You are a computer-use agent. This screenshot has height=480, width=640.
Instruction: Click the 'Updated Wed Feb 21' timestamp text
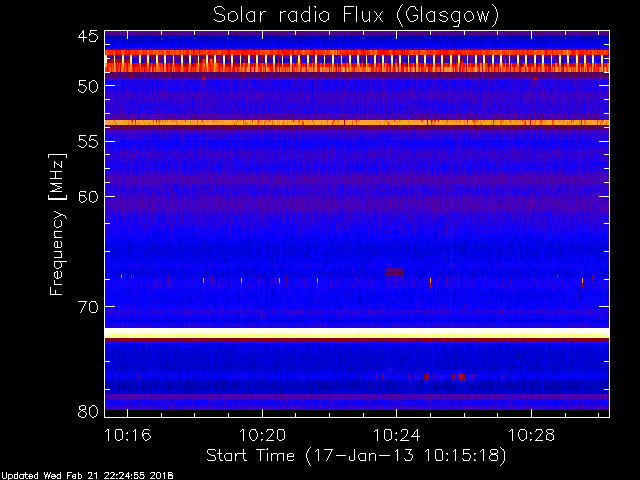87,474
